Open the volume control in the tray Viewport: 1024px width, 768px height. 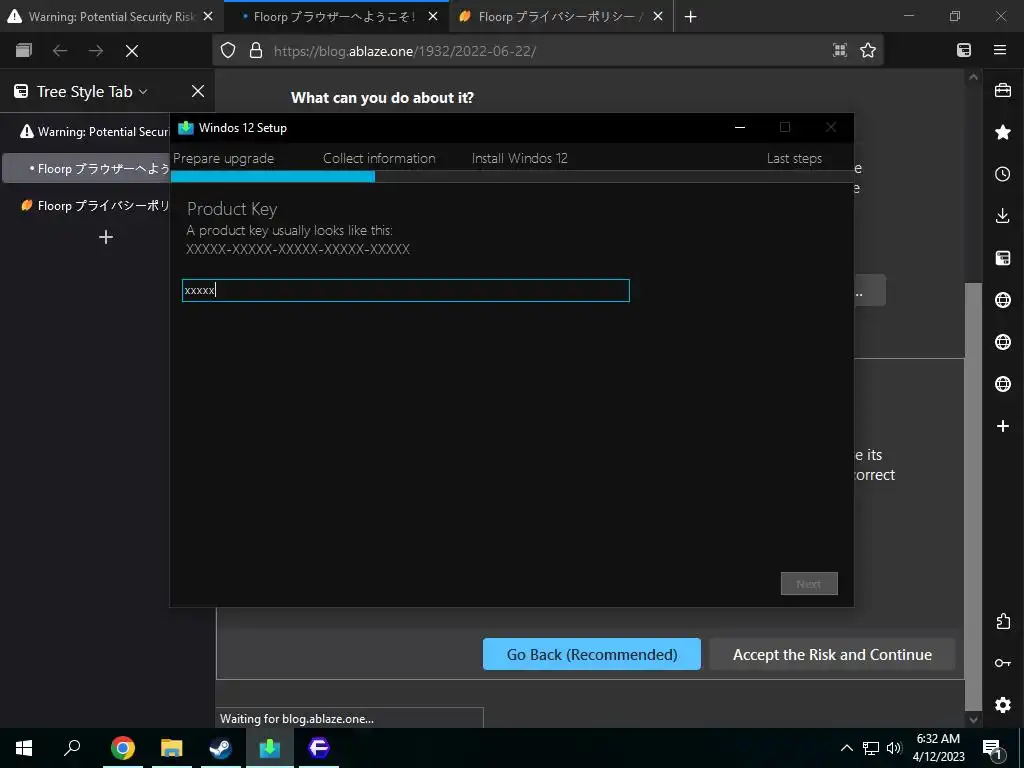click(895, 748)
